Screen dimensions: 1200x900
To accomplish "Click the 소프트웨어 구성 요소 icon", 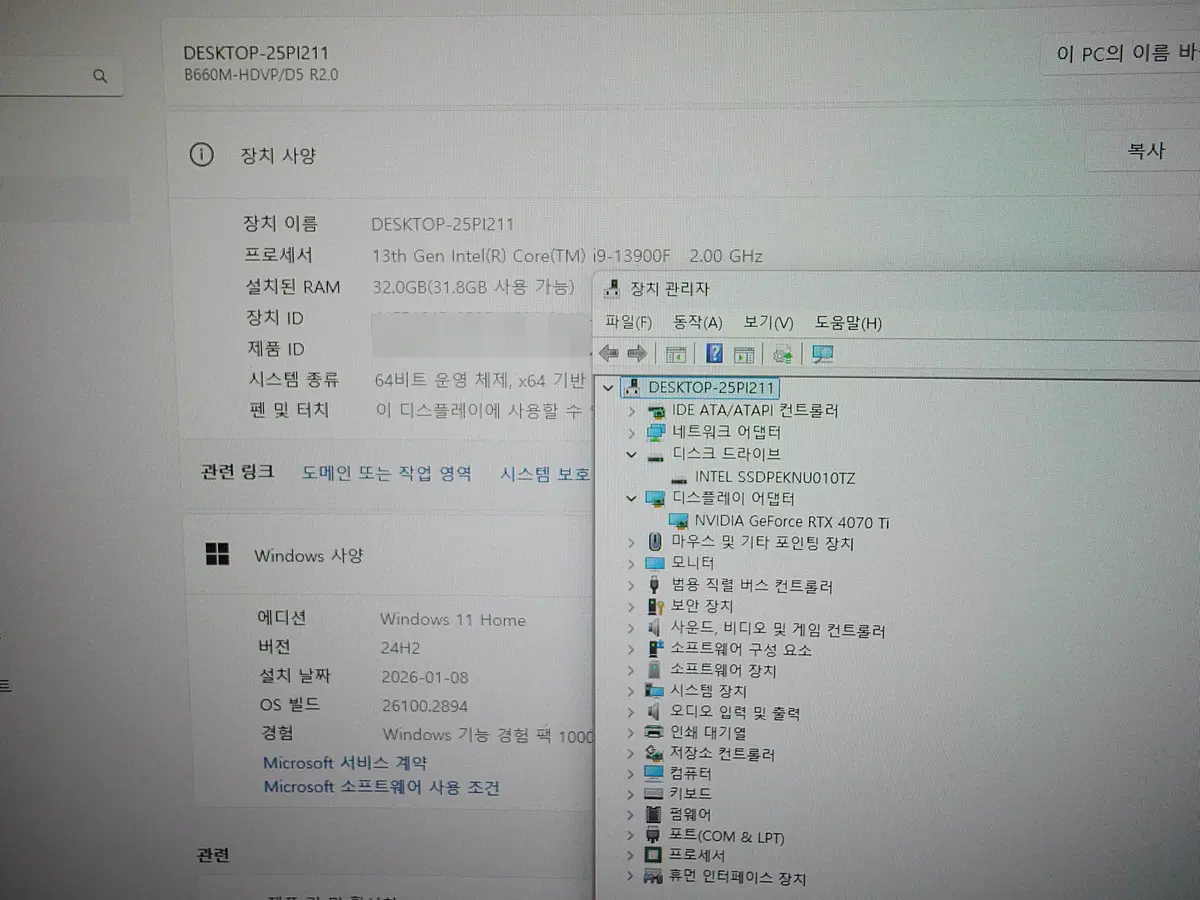I will 655,650.
